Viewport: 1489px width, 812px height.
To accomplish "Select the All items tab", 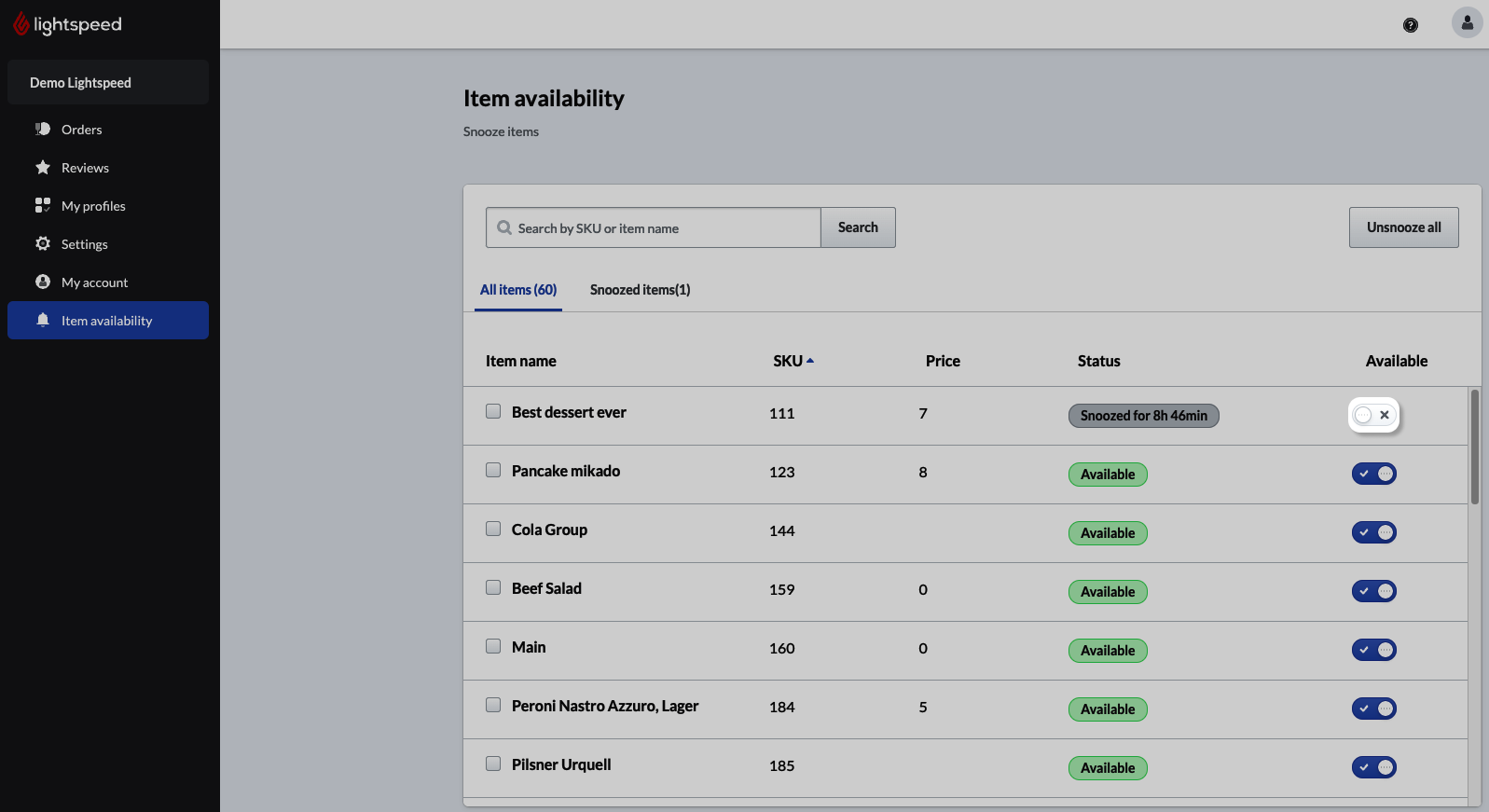I will [x=518, y=290].
